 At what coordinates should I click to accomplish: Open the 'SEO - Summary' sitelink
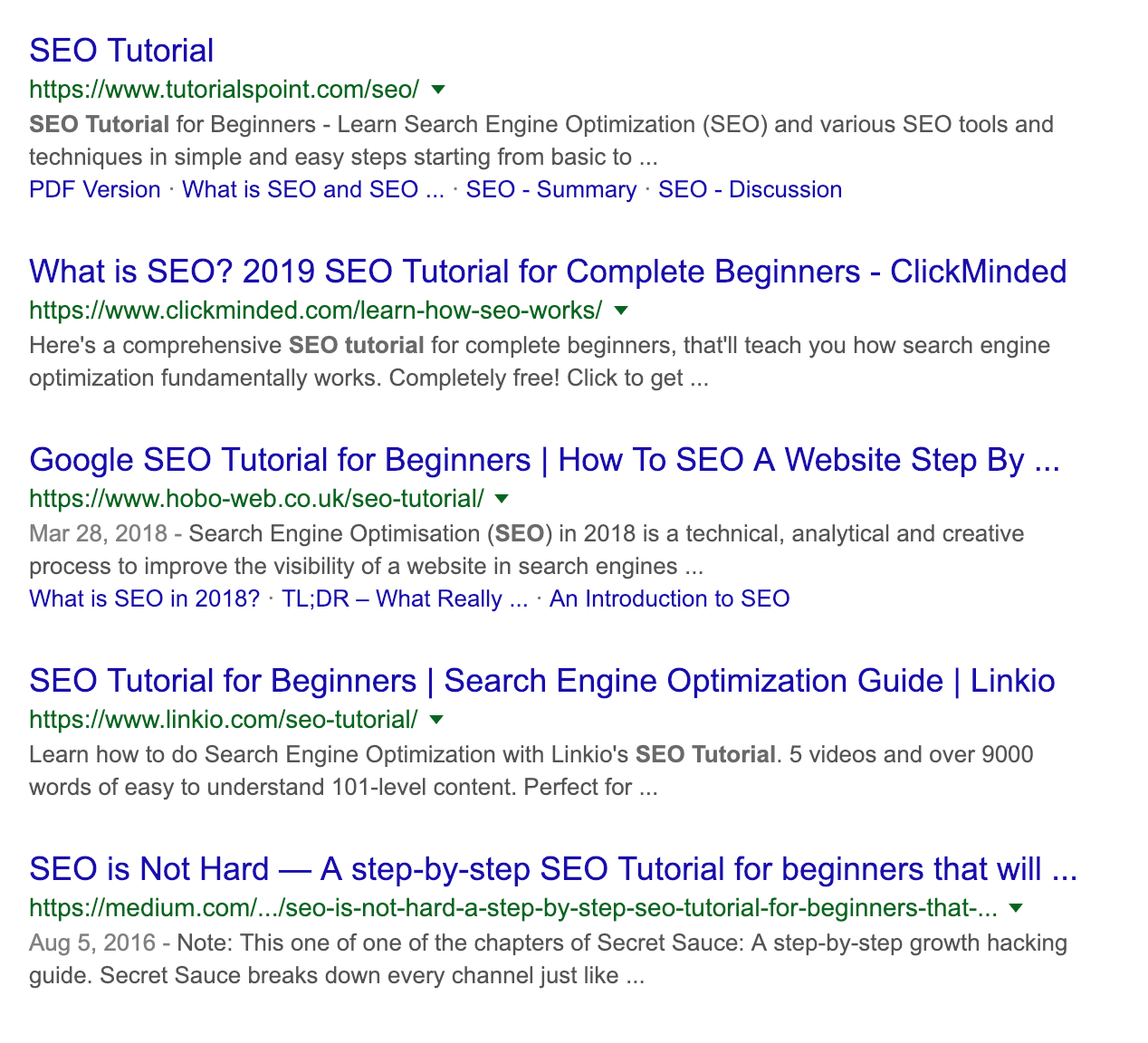tap(550, 189)
